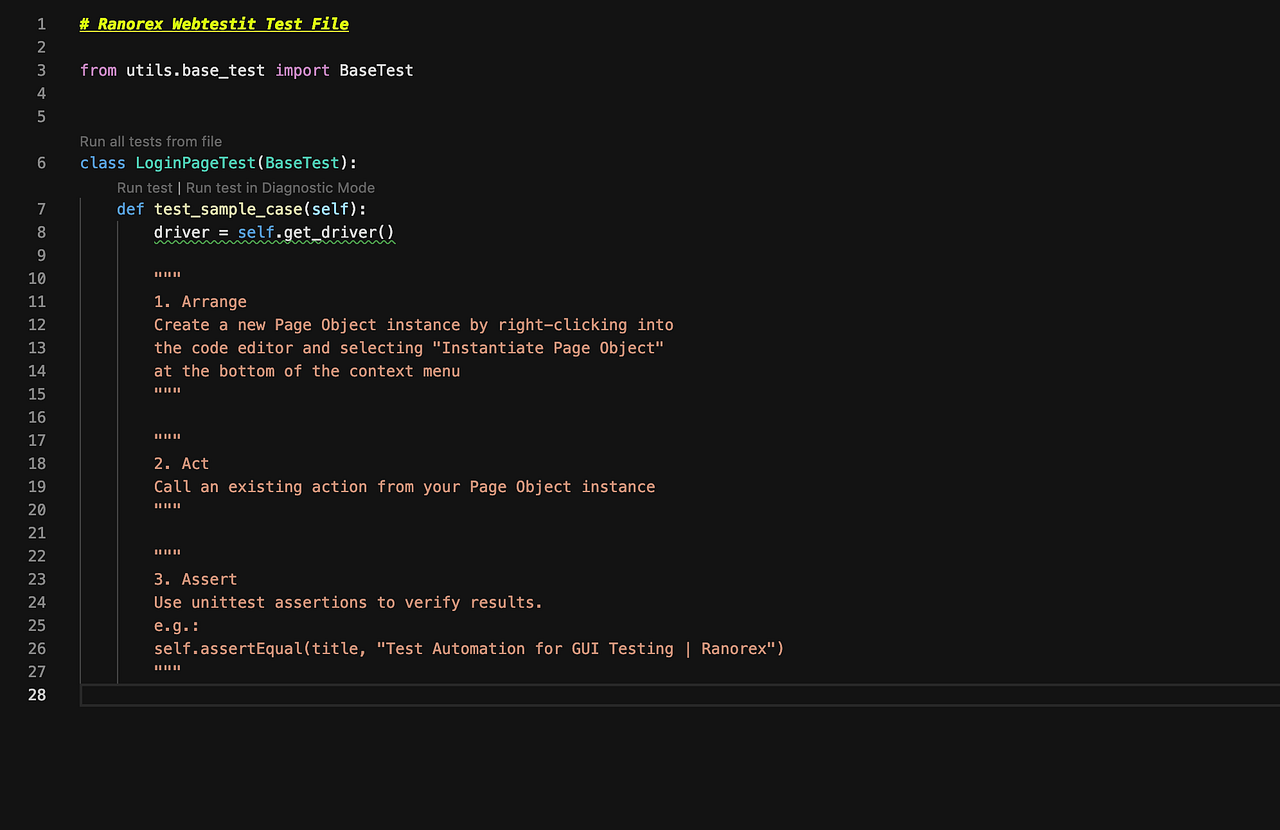Image resolution: width=1280 pixels, height=830 pixels.
Task: Click the BaseTest import on line 3
Action: (376, 70)
